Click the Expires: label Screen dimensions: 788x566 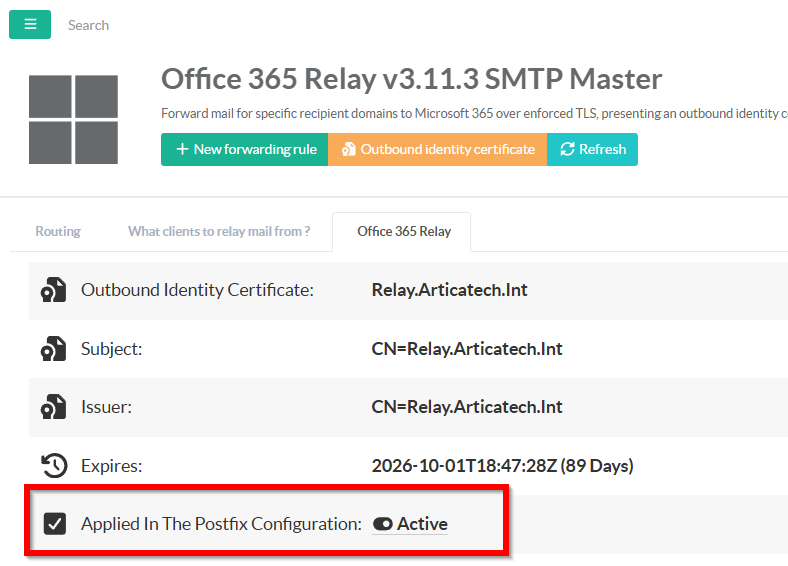coord(112,465)
